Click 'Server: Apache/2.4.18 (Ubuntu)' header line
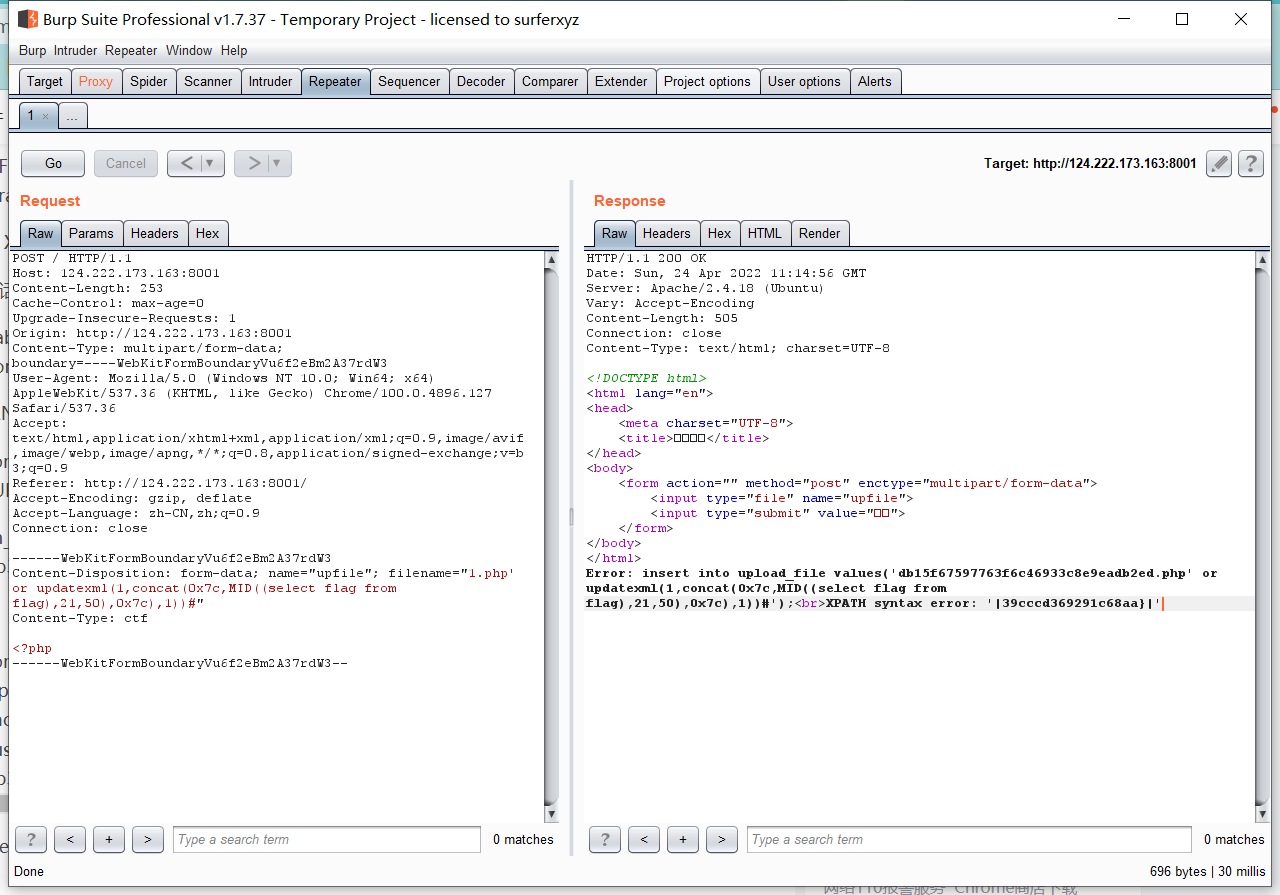Viewport: 1280px width, 895px height. [x=705, y=288]
